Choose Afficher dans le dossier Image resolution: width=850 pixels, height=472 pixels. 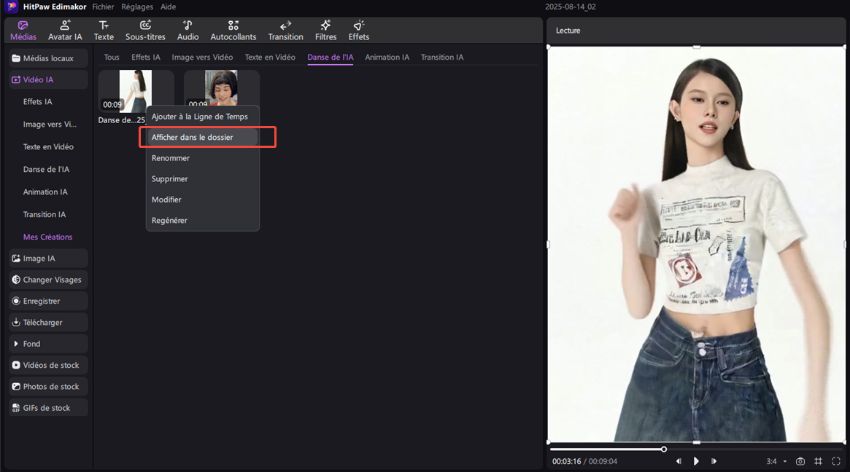pyautogui.click(x=203, y=137)
